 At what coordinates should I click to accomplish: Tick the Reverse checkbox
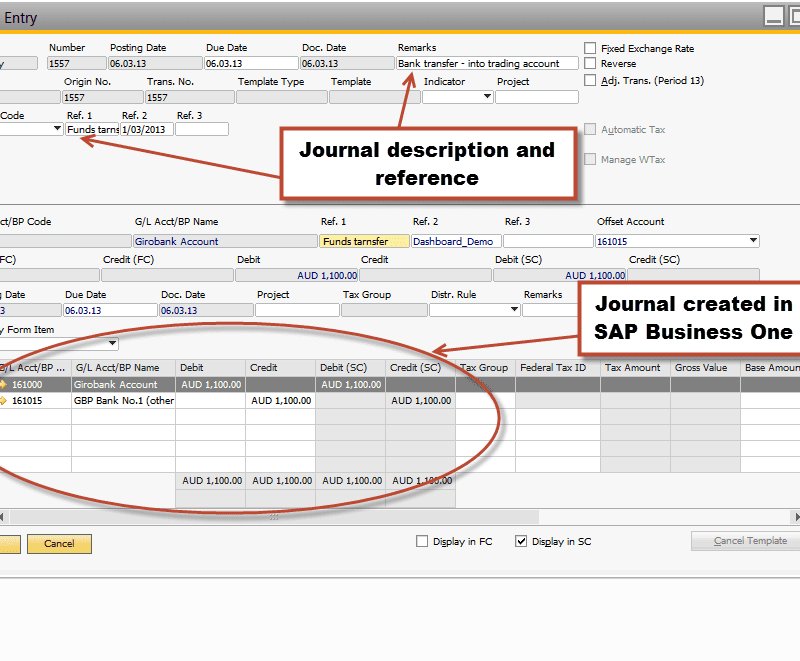[590, 64]
